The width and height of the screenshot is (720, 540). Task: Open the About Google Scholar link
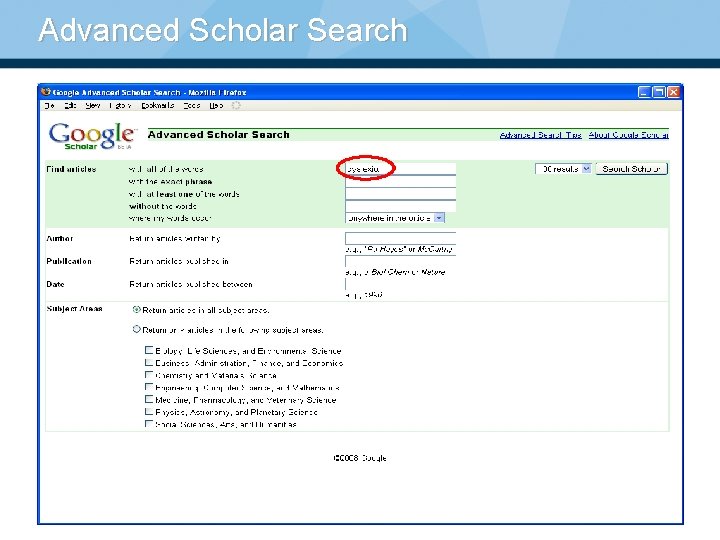coord(629,135)
